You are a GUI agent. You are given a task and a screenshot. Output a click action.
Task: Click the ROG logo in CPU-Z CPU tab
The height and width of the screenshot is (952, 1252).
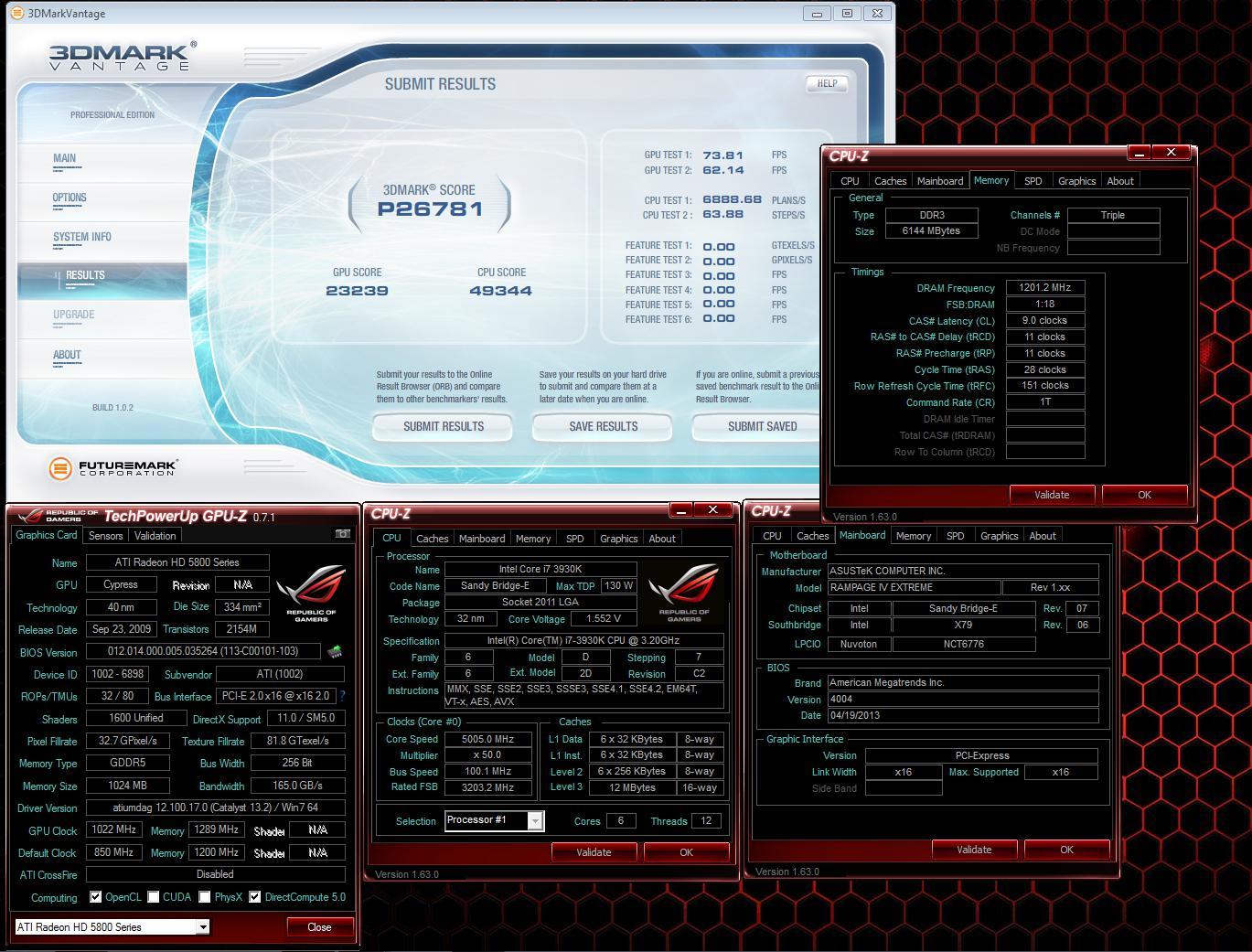[684, 593]
